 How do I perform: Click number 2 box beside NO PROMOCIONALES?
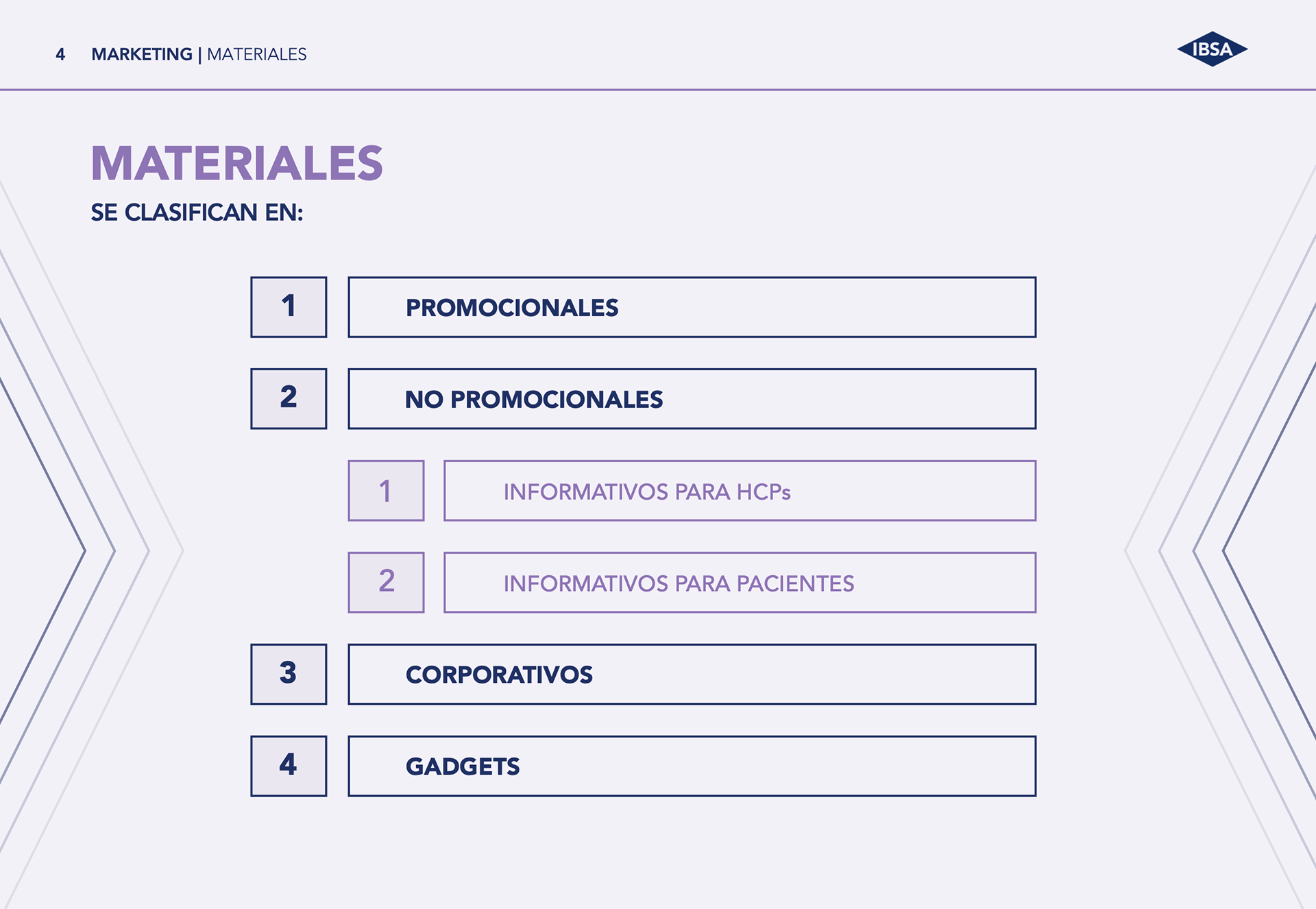click(289, 399)
